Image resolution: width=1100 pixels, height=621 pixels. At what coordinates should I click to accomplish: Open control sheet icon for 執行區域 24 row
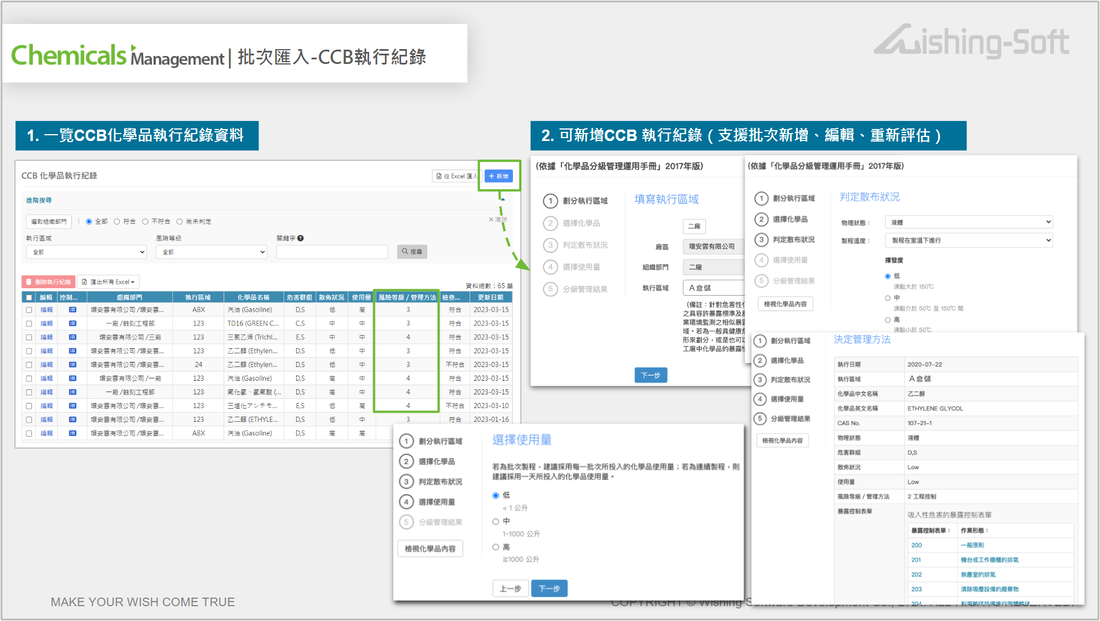[x=72, y=365]
